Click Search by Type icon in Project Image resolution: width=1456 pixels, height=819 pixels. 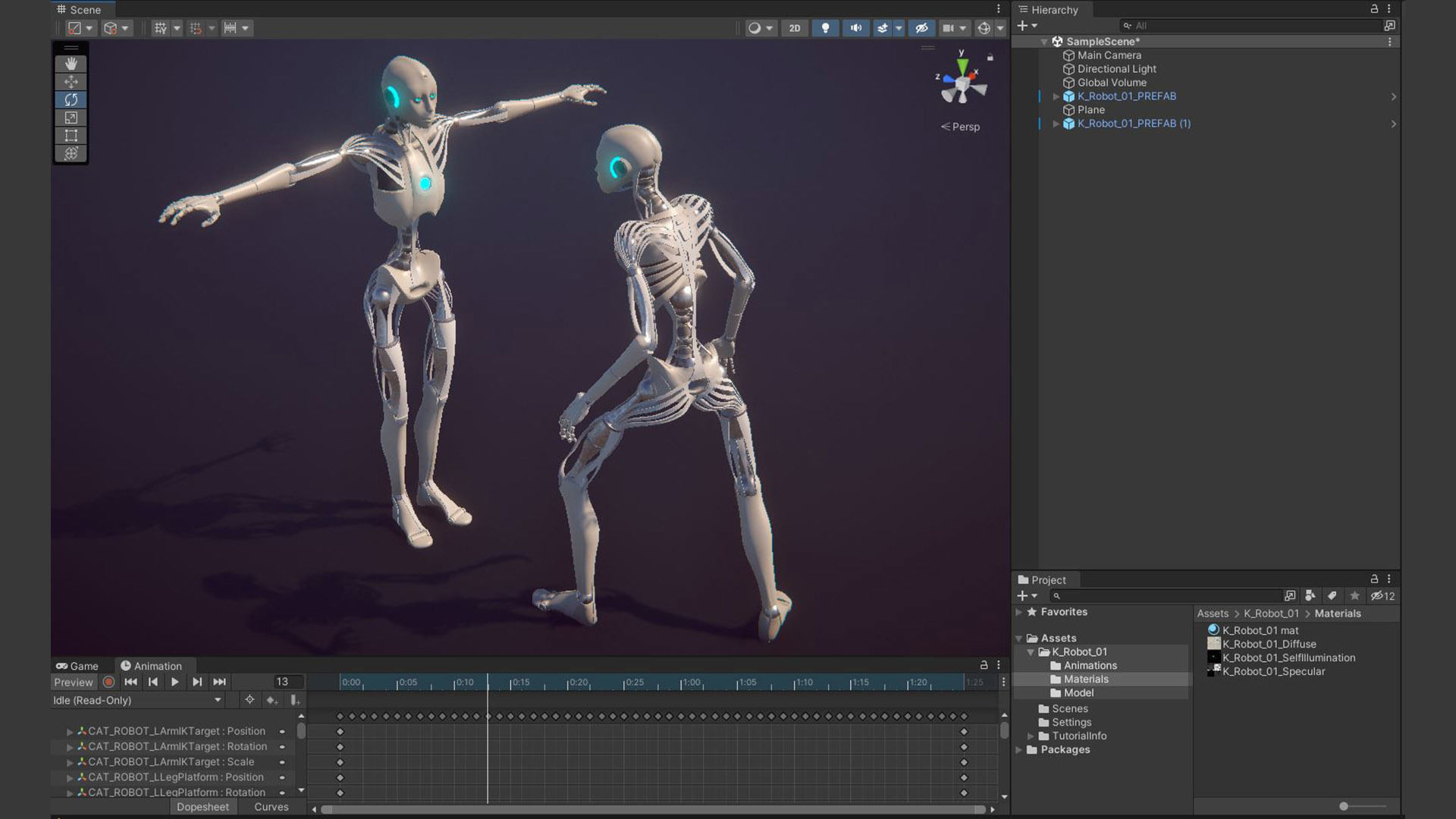(1310, 596)
